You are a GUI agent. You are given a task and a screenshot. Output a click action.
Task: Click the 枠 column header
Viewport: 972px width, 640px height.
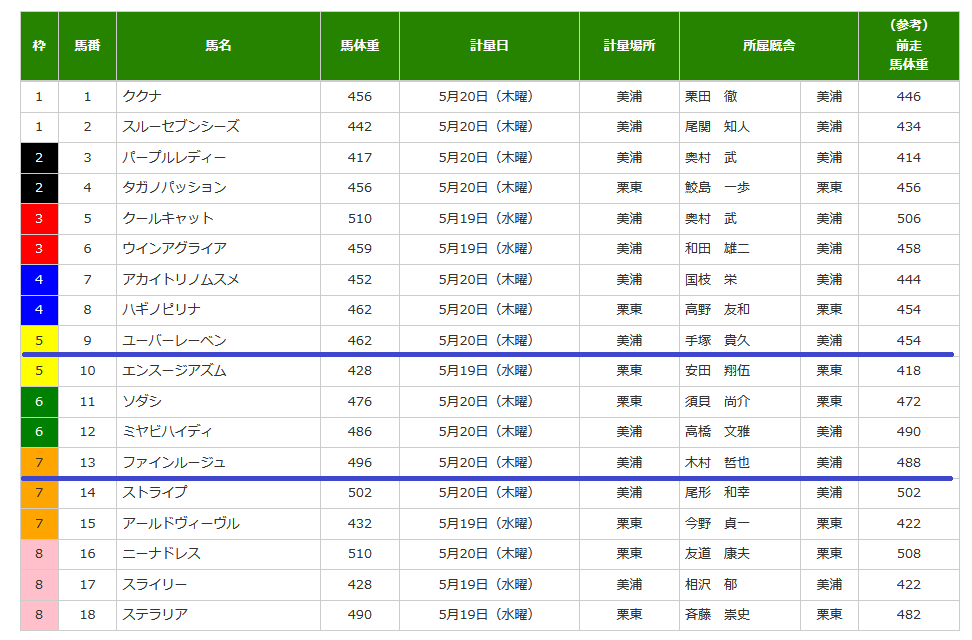39,46
